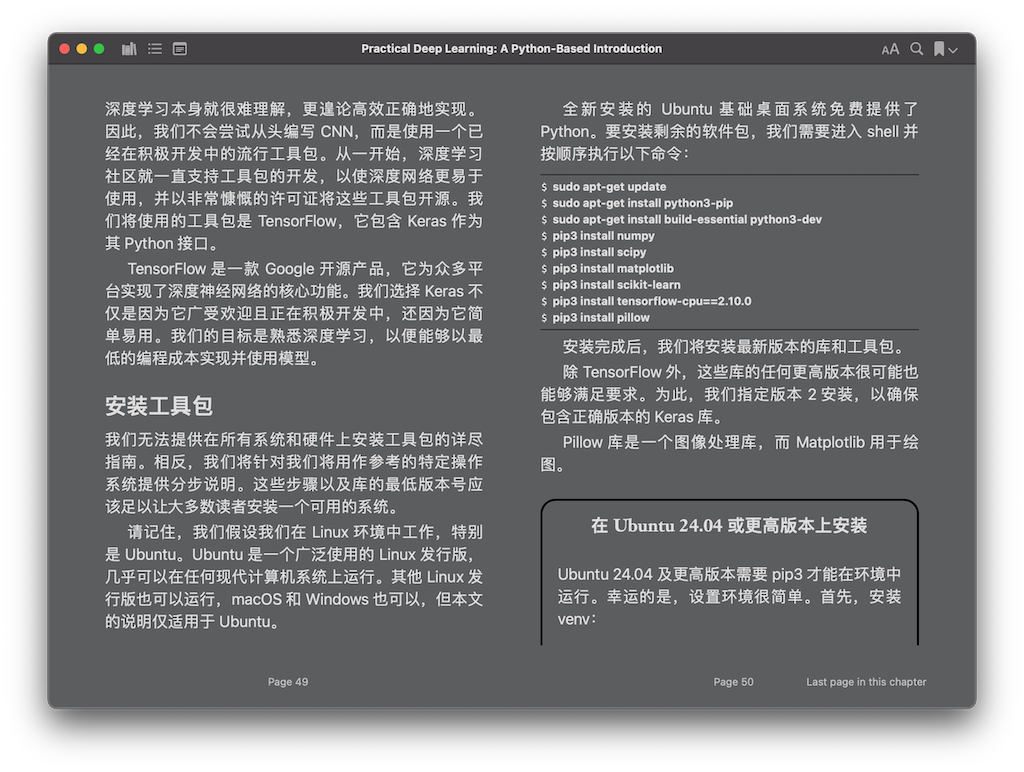The width and height of the screenshot is (1024, 772).
Task: Enter full screen via the green button
Action: tap(96, 47)
